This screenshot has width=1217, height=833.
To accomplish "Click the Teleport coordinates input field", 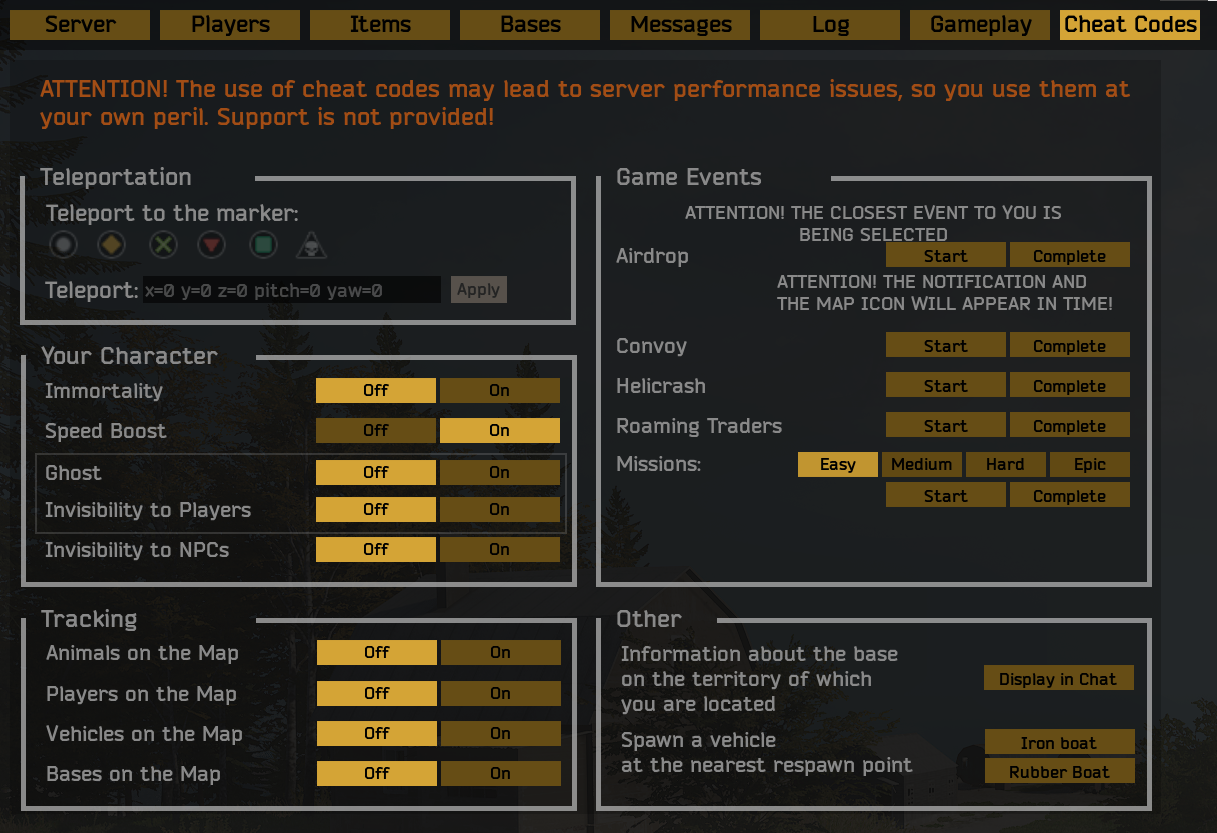I will [291, 291].
